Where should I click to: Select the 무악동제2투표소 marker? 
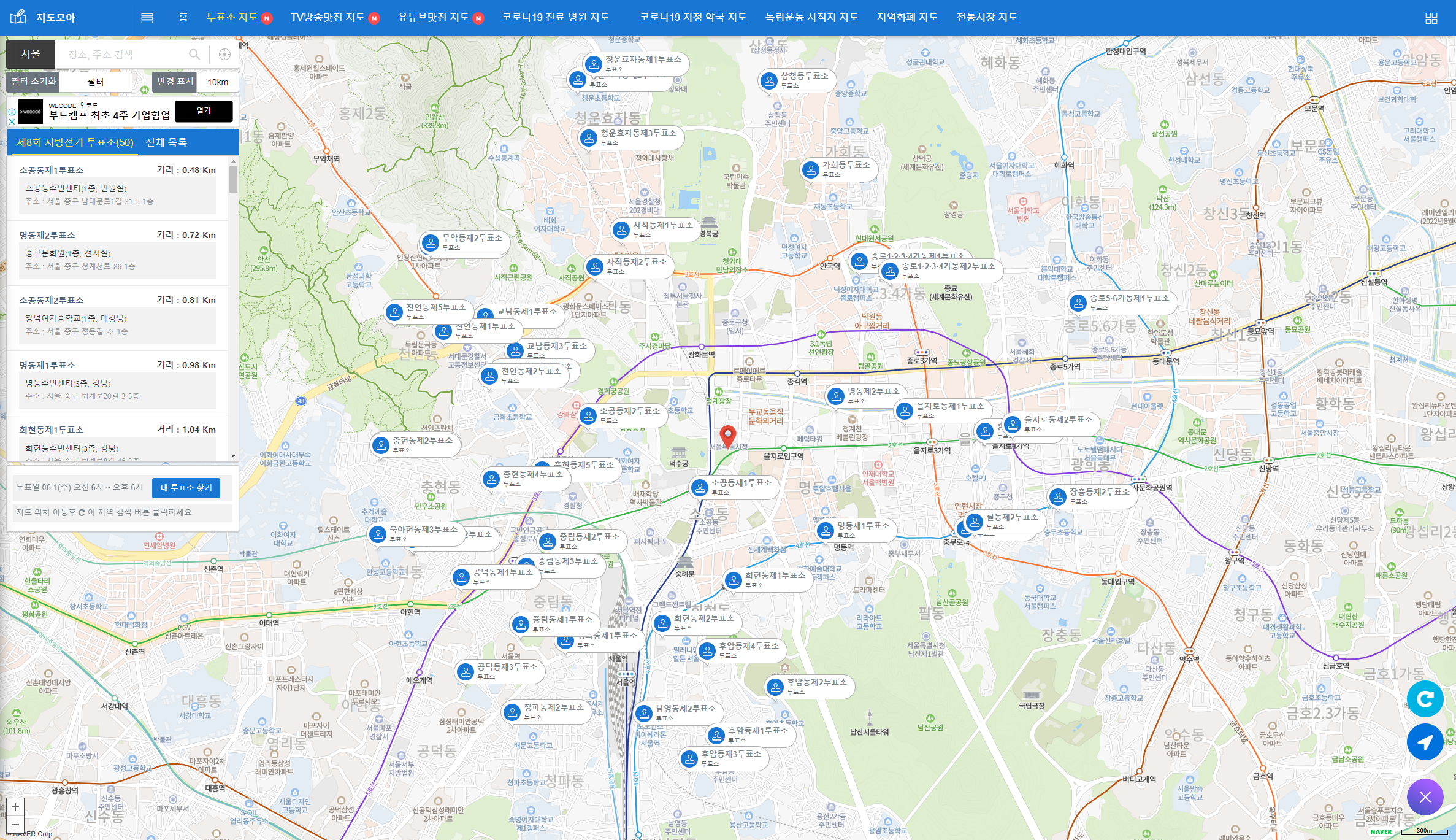coord(465,242)
